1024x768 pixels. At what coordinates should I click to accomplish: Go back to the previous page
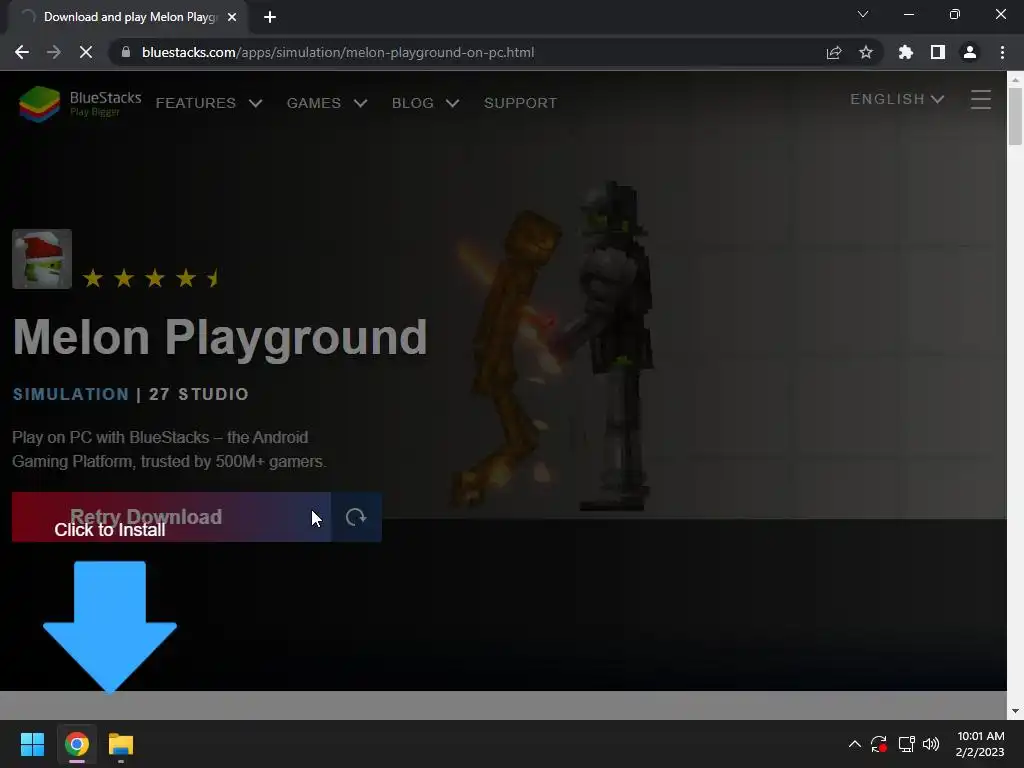pos(22,52)
